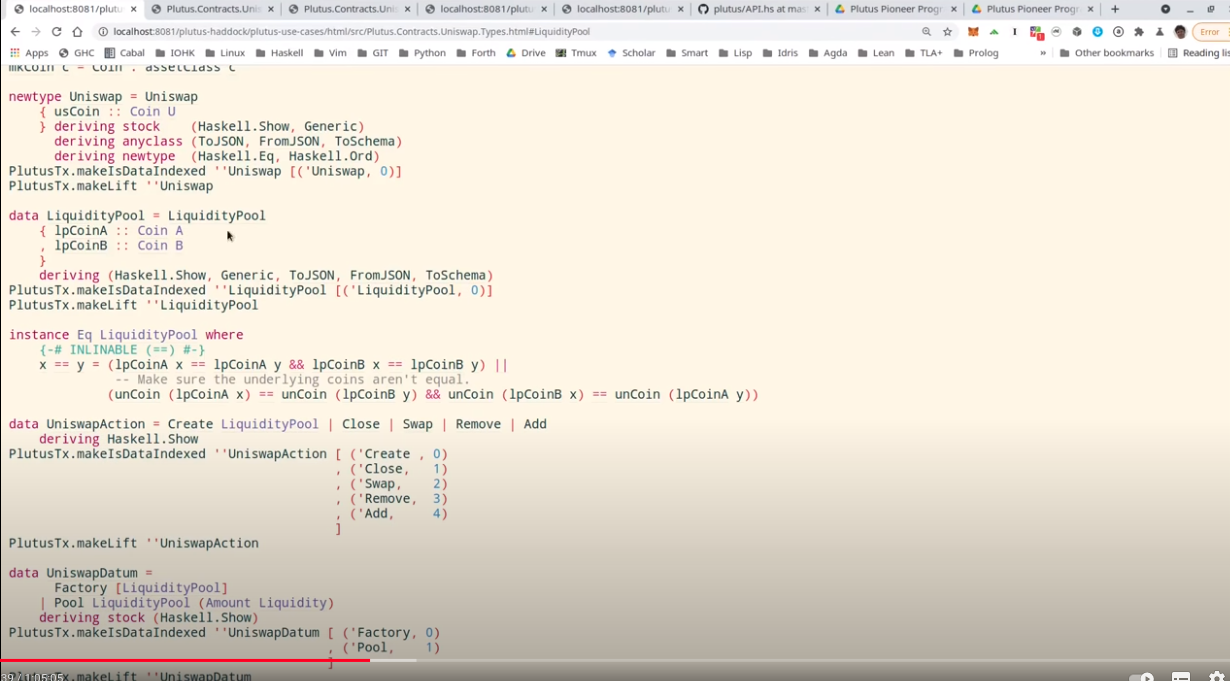
Task: Open the Apps grid shortcut
Action: 29,53
